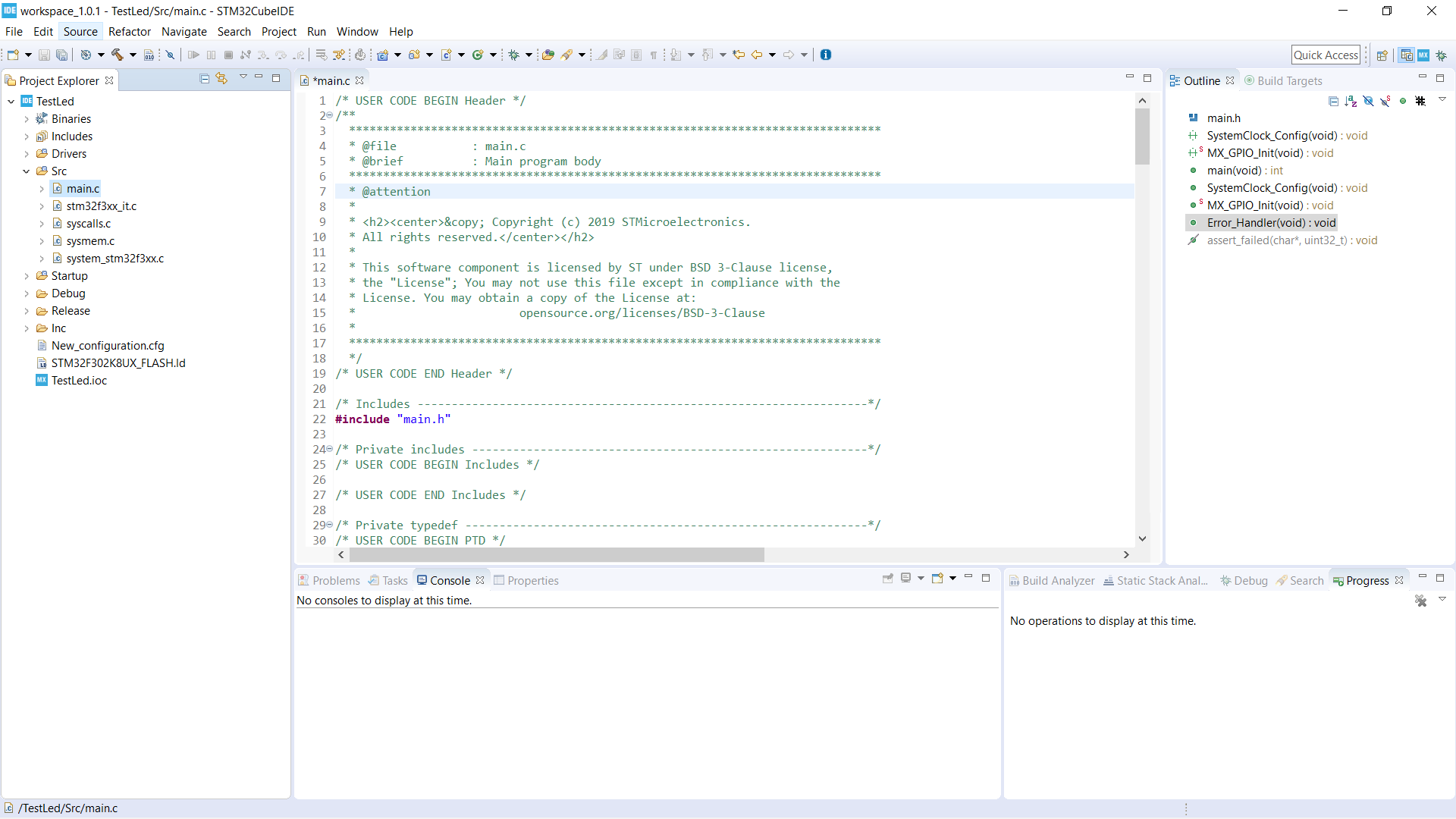Image resolution: width=1456 pixels, height=819 pixels.
Task: Collapse the TestLed project tree
Action: click(11, 102)
